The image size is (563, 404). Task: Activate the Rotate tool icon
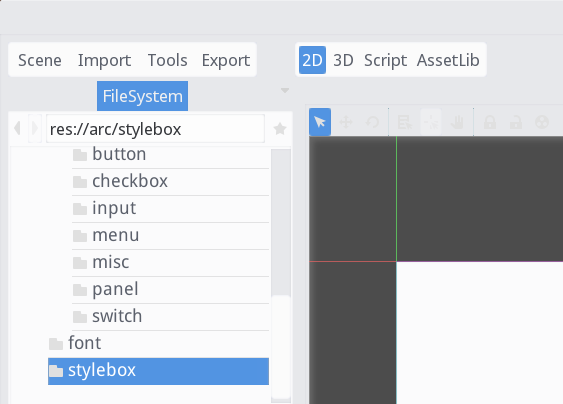coord(372,122)
